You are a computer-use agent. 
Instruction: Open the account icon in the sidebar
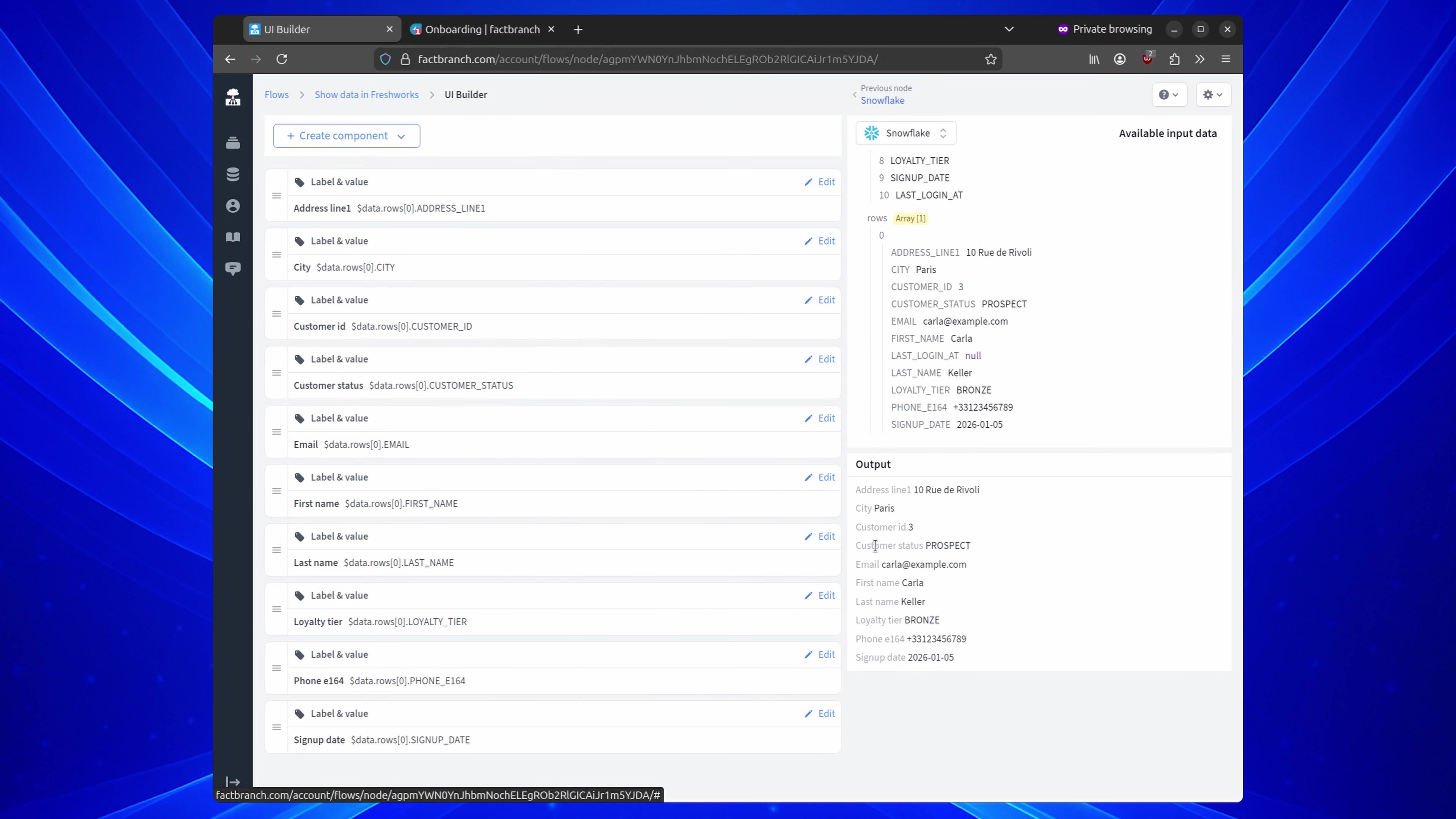[233, 206]
